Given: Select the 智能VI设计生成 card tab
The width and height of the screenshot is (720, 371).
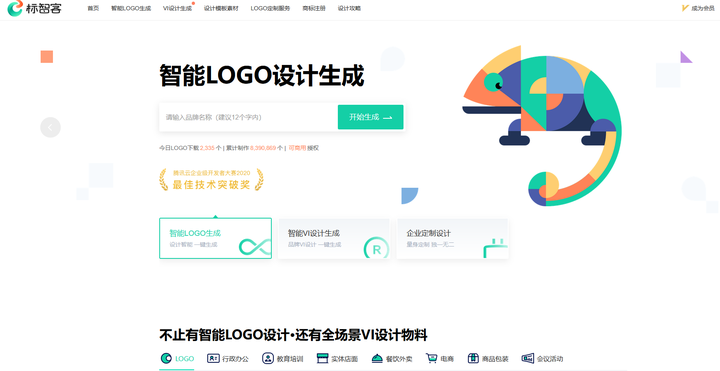Looking at the screenshot, I should click(334, 238).
